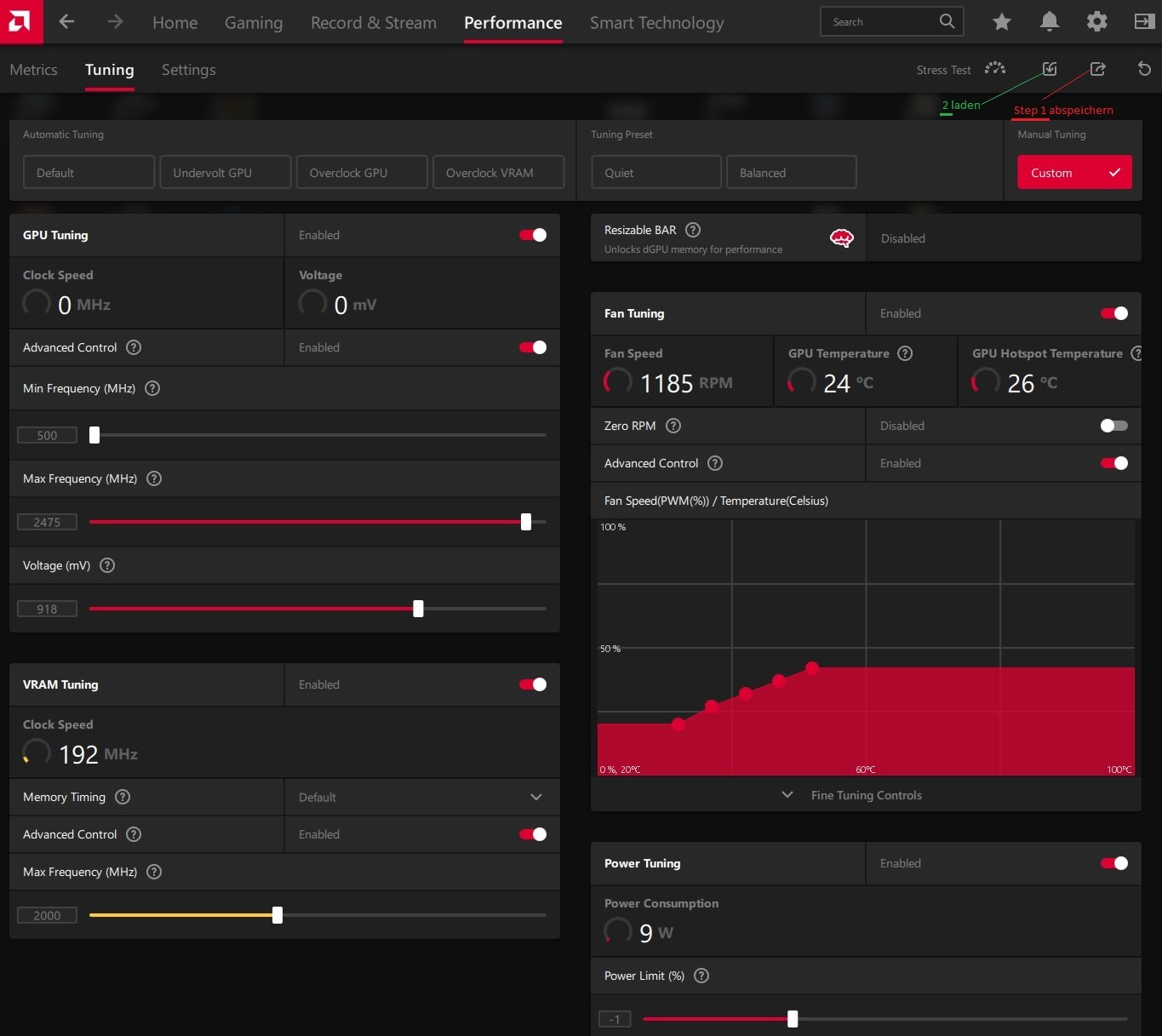Go back with the left arrow
This screenshot has height=1036, width=1162.
[x=66, y=22]
